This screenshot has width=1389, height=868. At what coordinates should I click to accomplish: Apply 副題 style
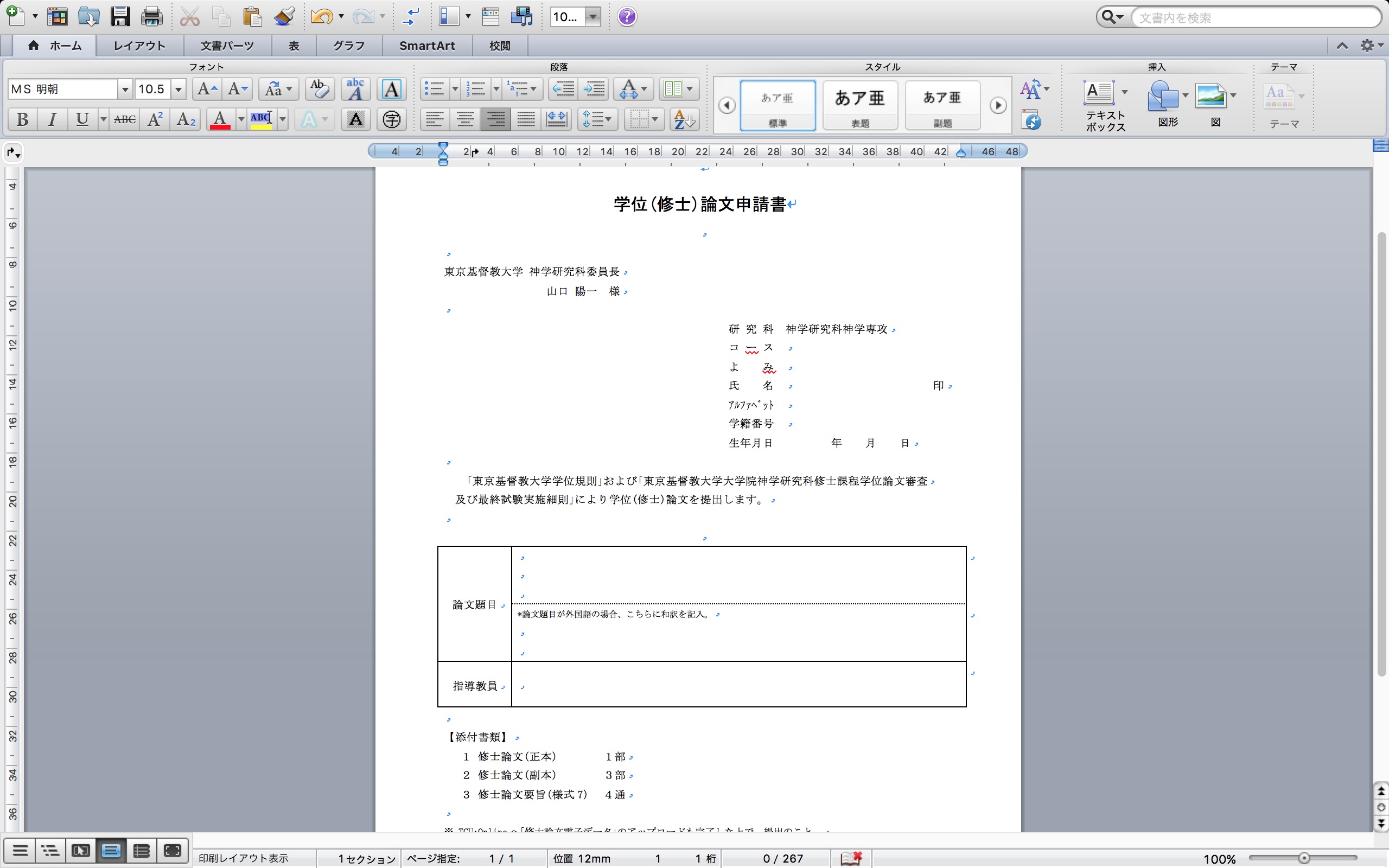(x=942, y=106)
